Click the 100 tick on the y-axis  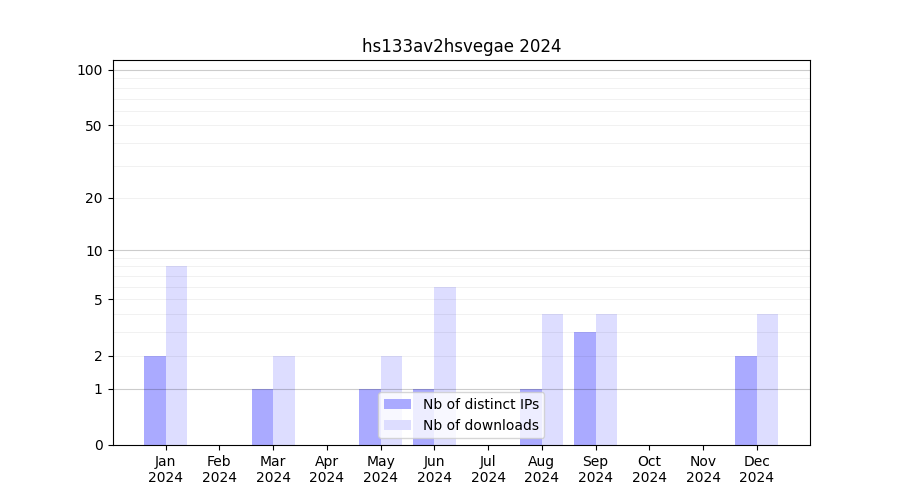pyautogui.click(x=90, y=70)
